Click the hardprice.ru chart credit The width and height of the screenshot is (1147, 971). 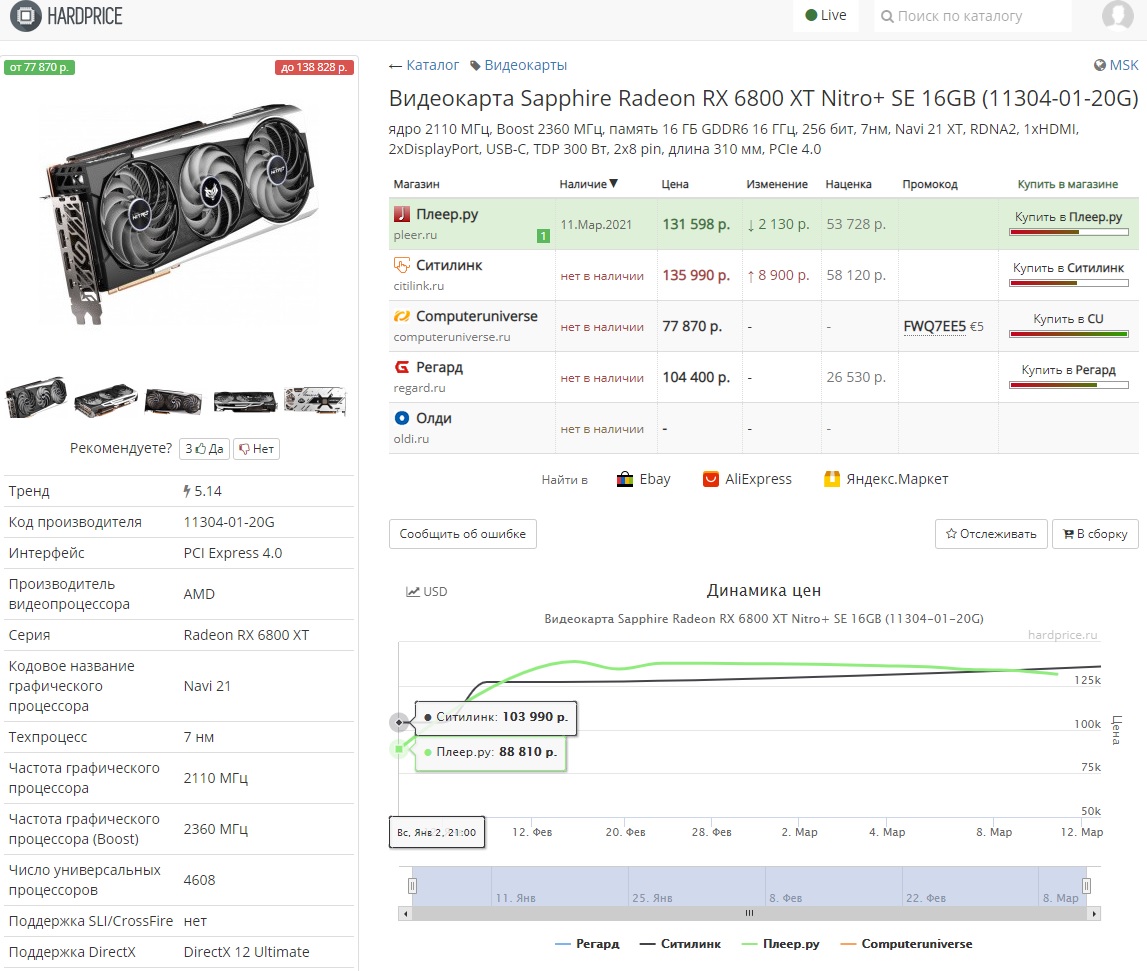point(1062,634)
